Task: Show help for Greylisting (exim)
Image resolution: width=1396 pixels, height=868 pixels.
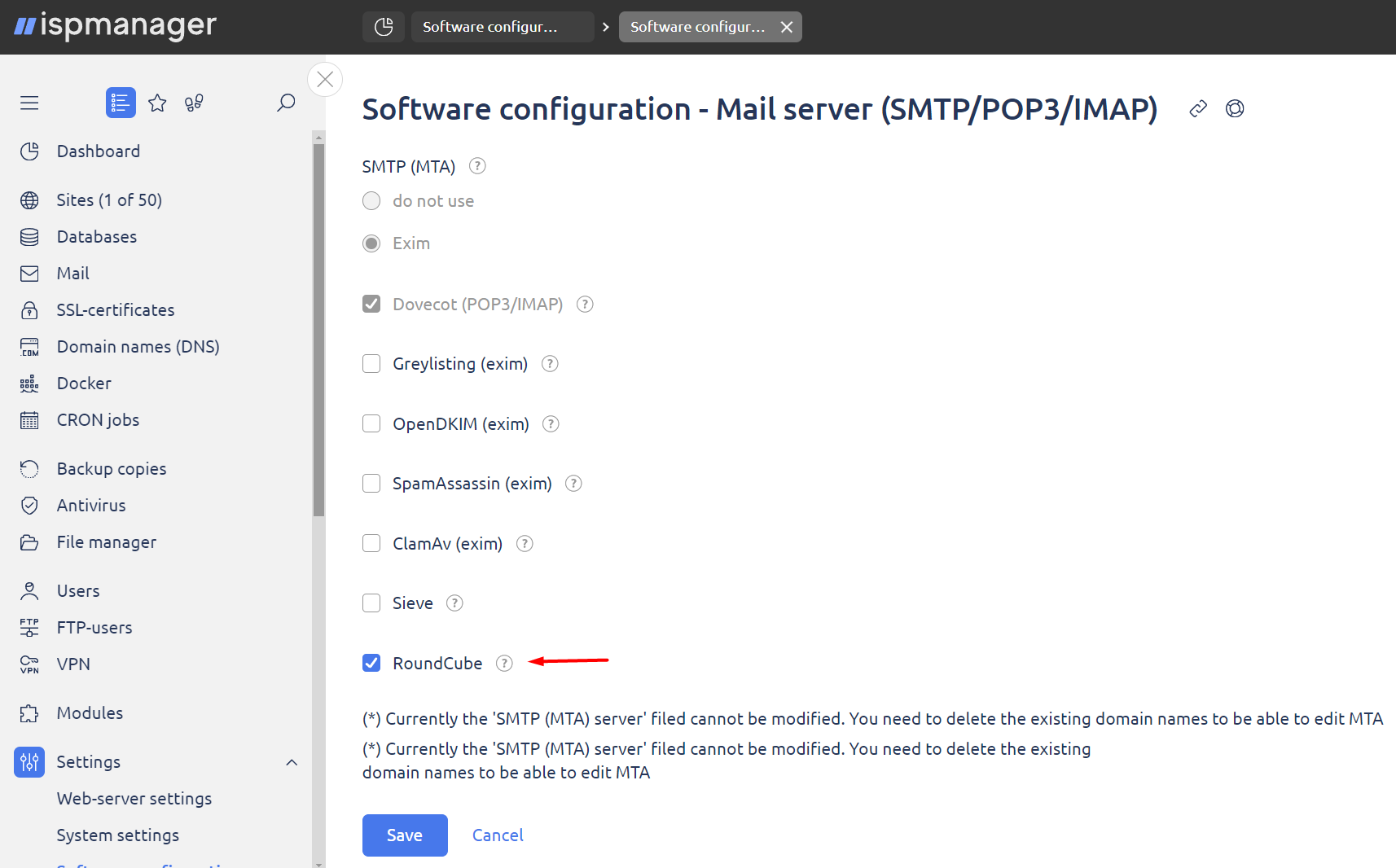Action: 550,364
